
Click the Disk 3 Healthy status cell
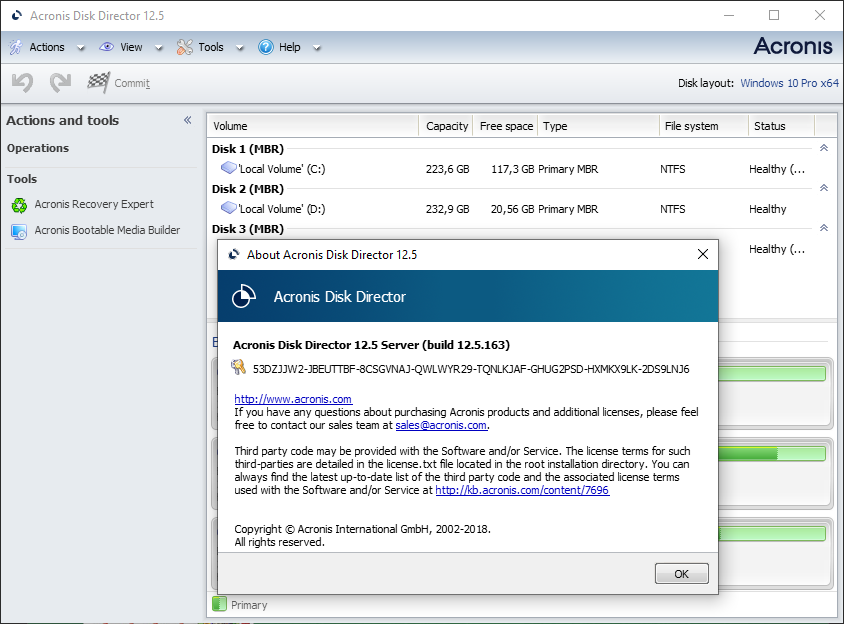point(777,249)
